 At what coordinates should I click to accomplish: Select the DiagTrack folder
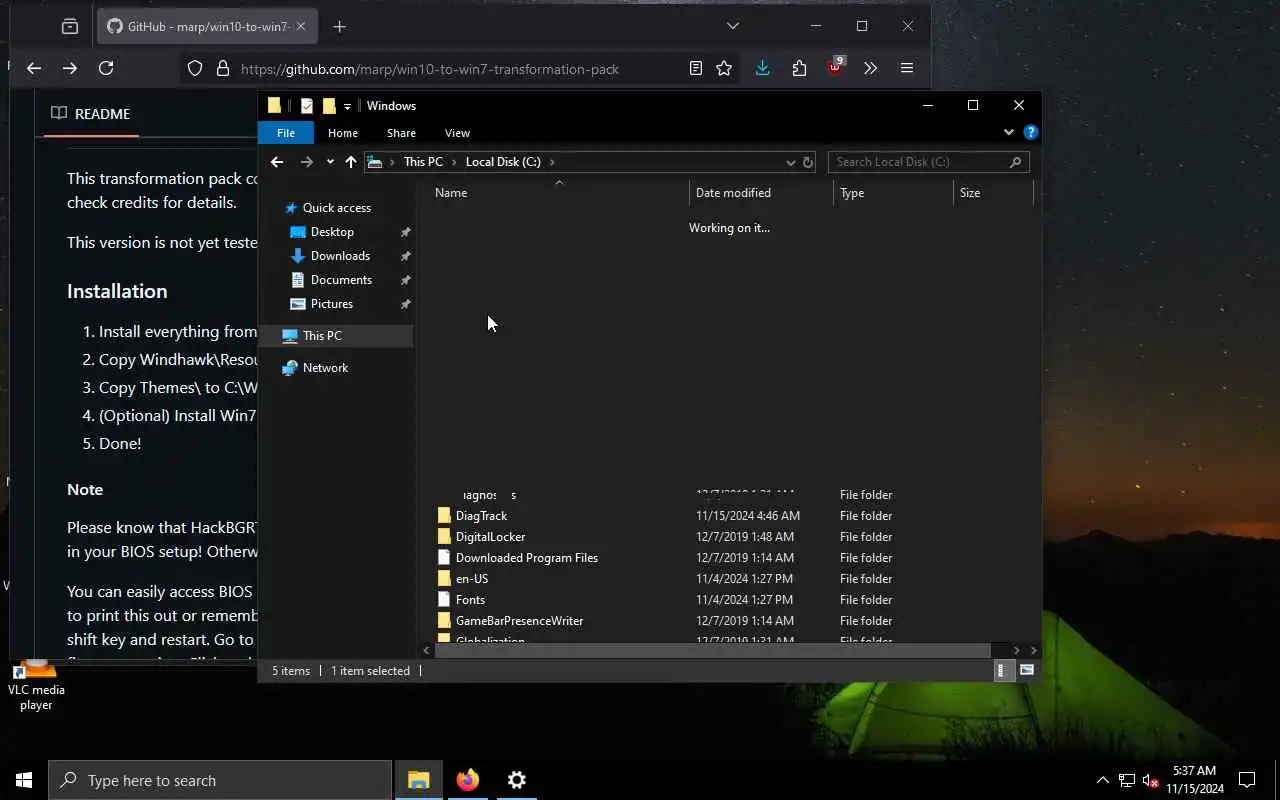[481, 516]
